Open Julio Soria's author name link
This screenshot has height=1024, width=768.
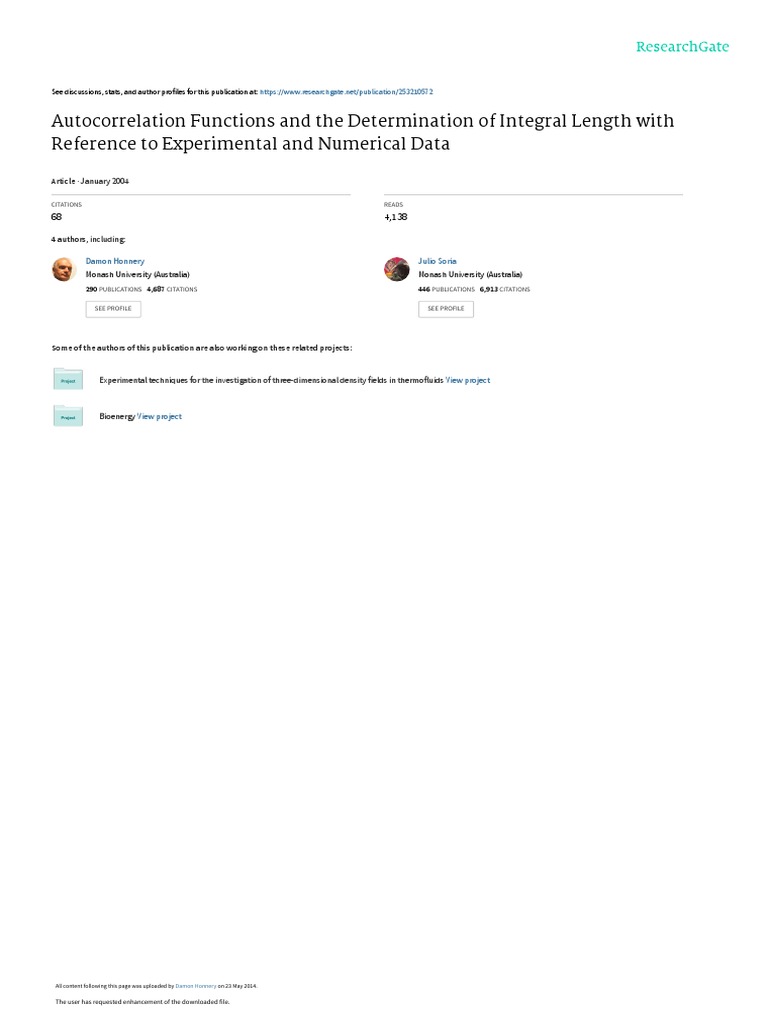click(437, 261)
